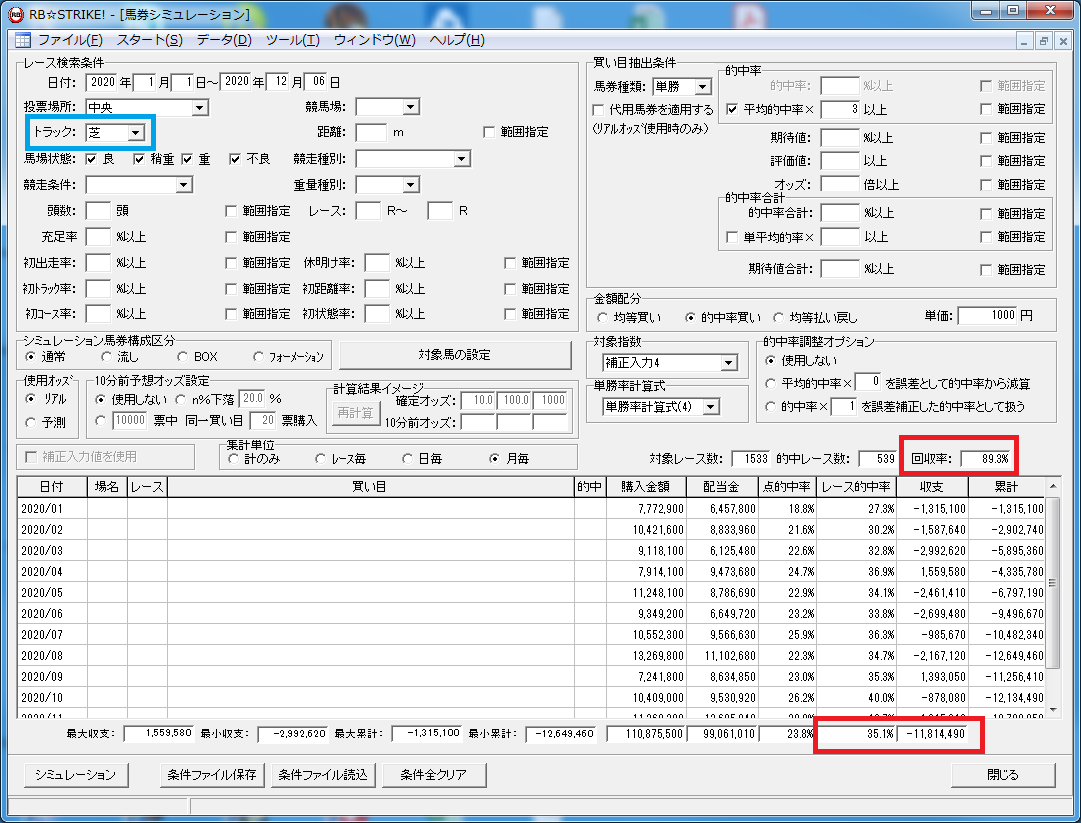
Task: Uncheck the 不良 track condition checkbox
Action: (x=235, y=159)
